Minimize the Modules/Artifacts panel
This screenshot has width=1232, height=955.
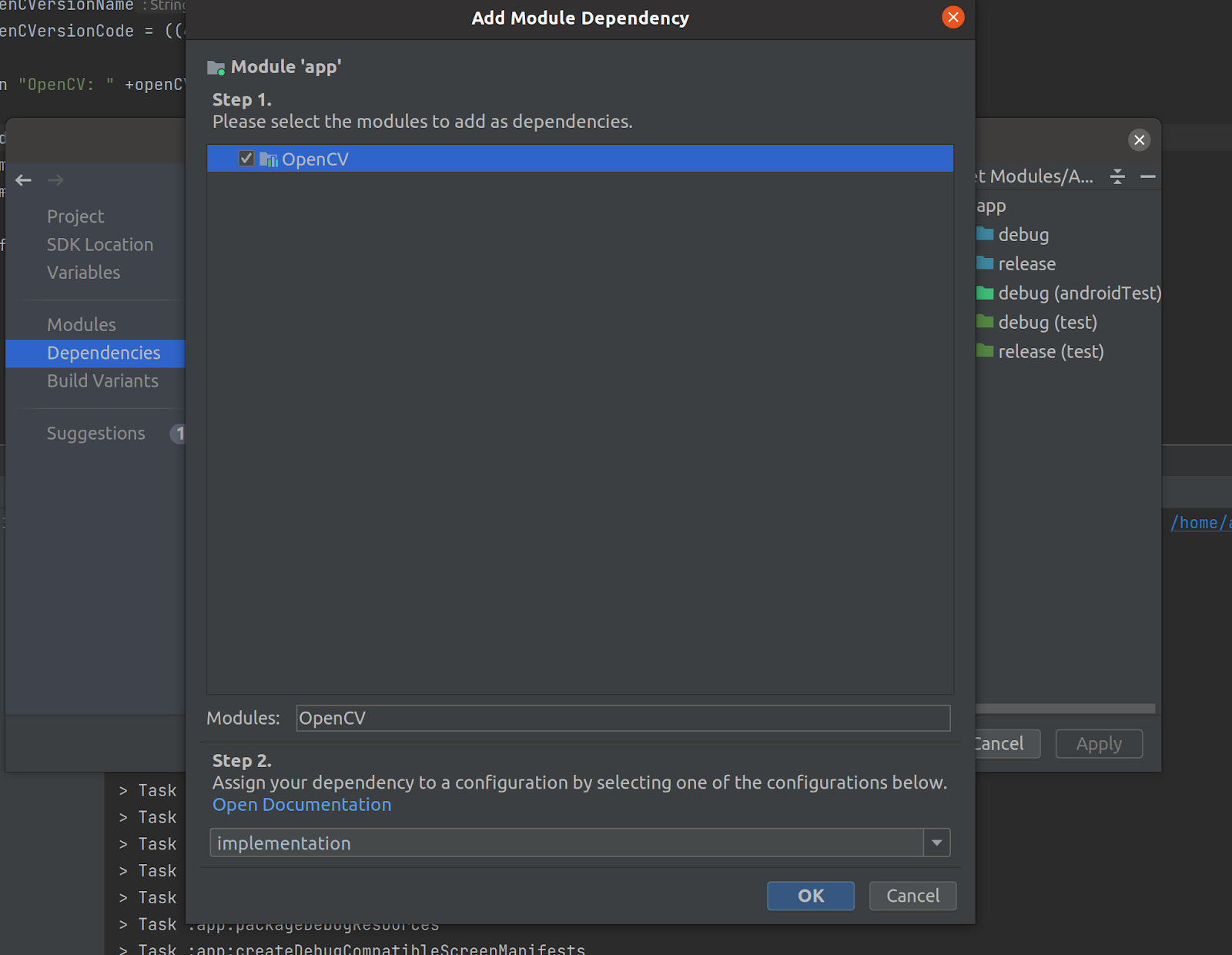click(1147, 177)
